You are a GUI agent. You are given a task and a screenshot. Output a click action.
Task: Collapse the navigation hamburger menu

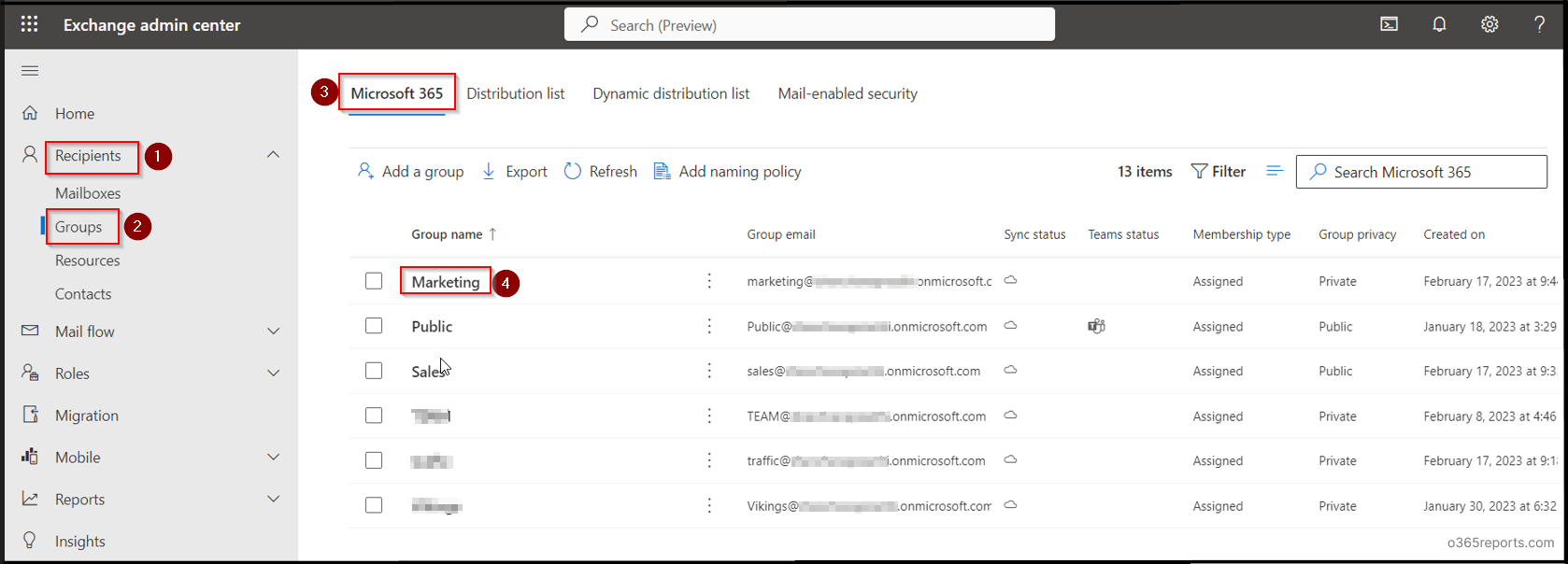pyautogui.click(x=30, y=71)
